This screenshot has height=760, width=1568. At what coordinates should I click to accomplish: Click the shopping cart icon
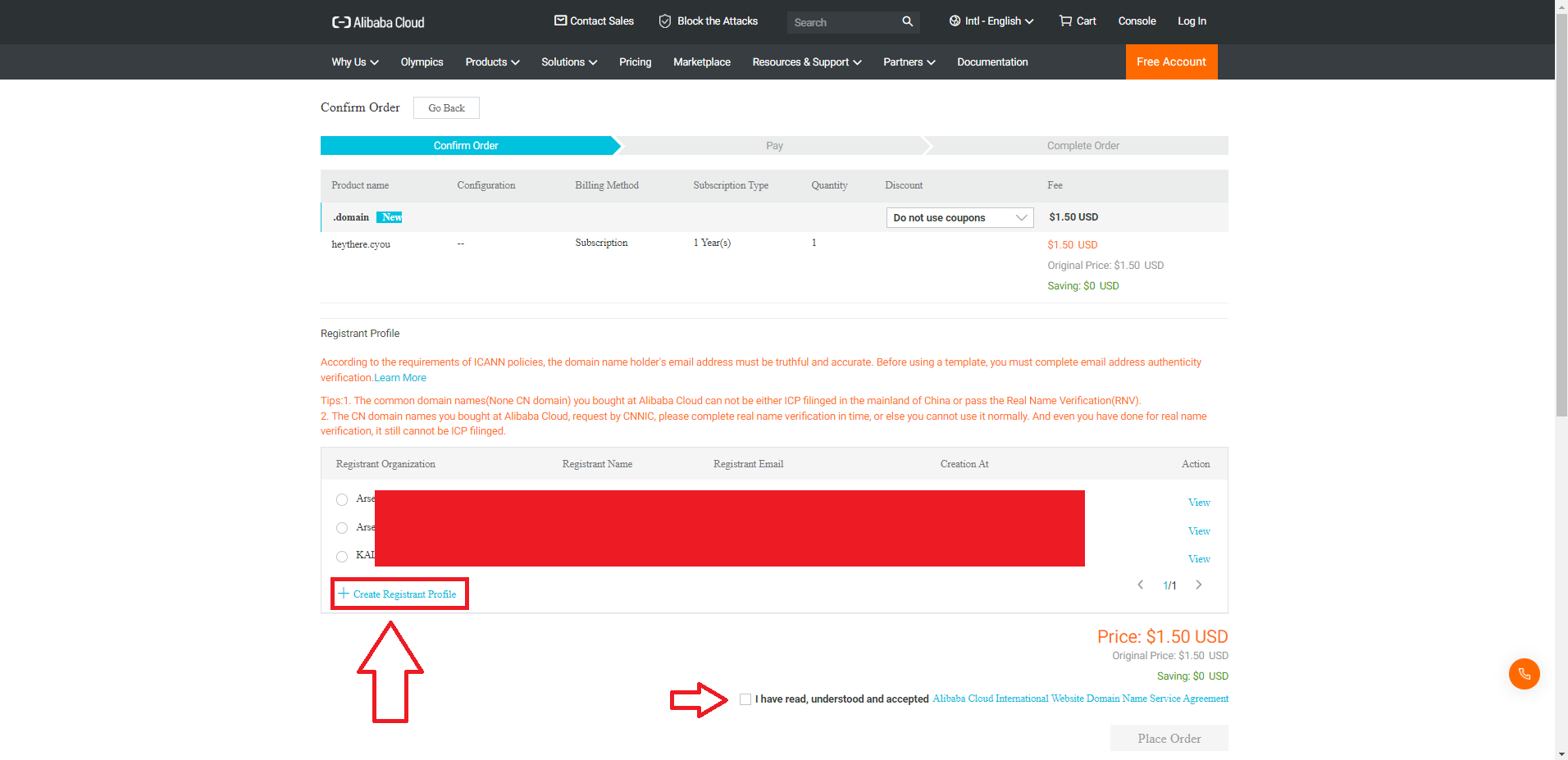(x=1065, y=21)
